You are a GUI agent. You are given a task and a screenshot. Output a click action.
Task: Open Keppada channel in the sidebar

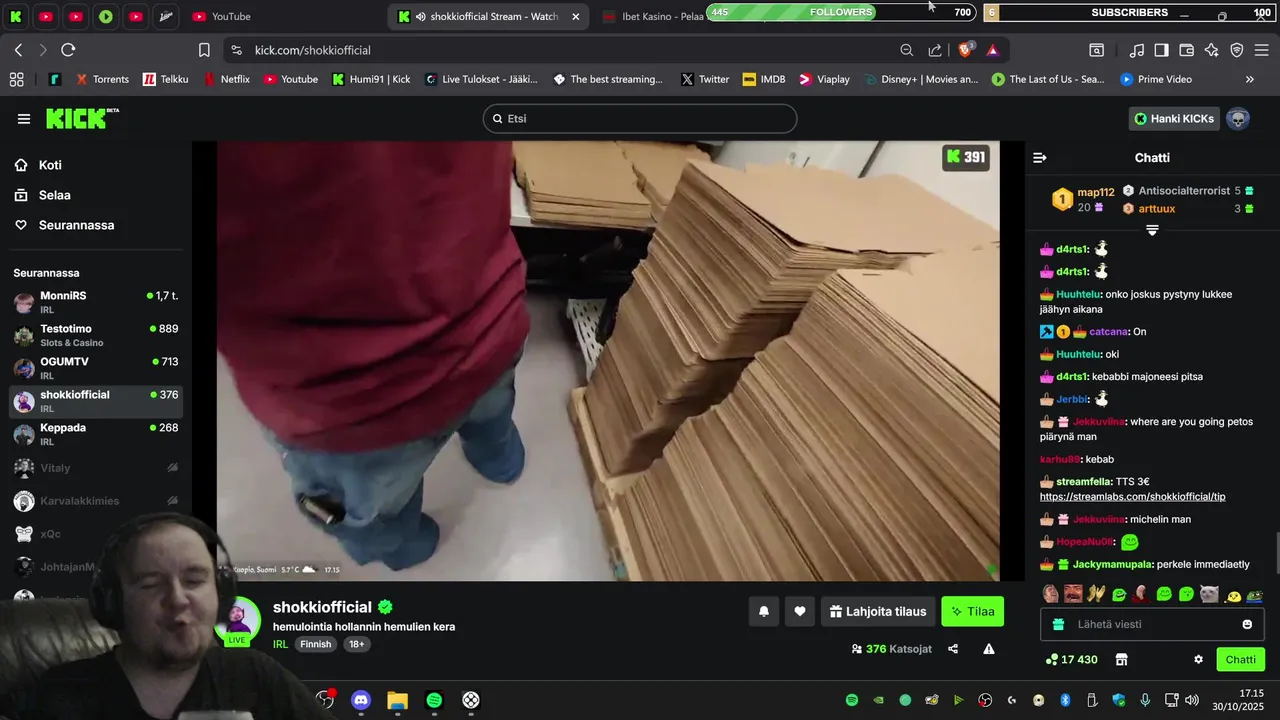tap(96, 434)
